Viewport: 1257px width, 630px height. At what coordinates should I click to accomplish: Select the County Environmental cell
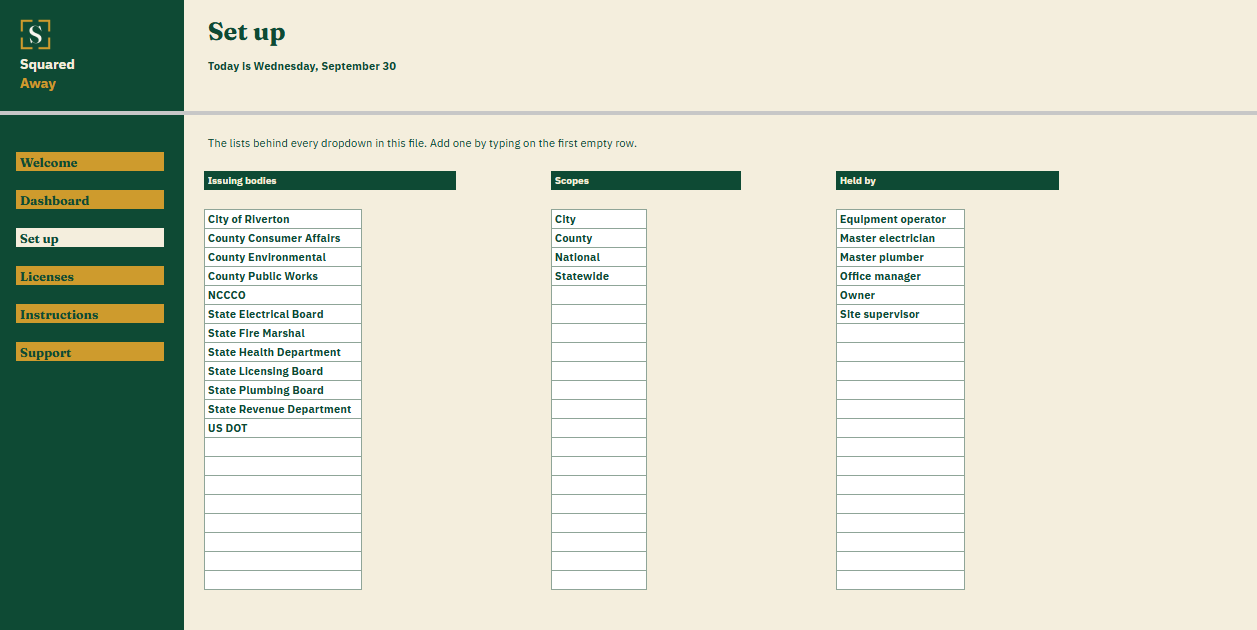[x=283, y=257]
